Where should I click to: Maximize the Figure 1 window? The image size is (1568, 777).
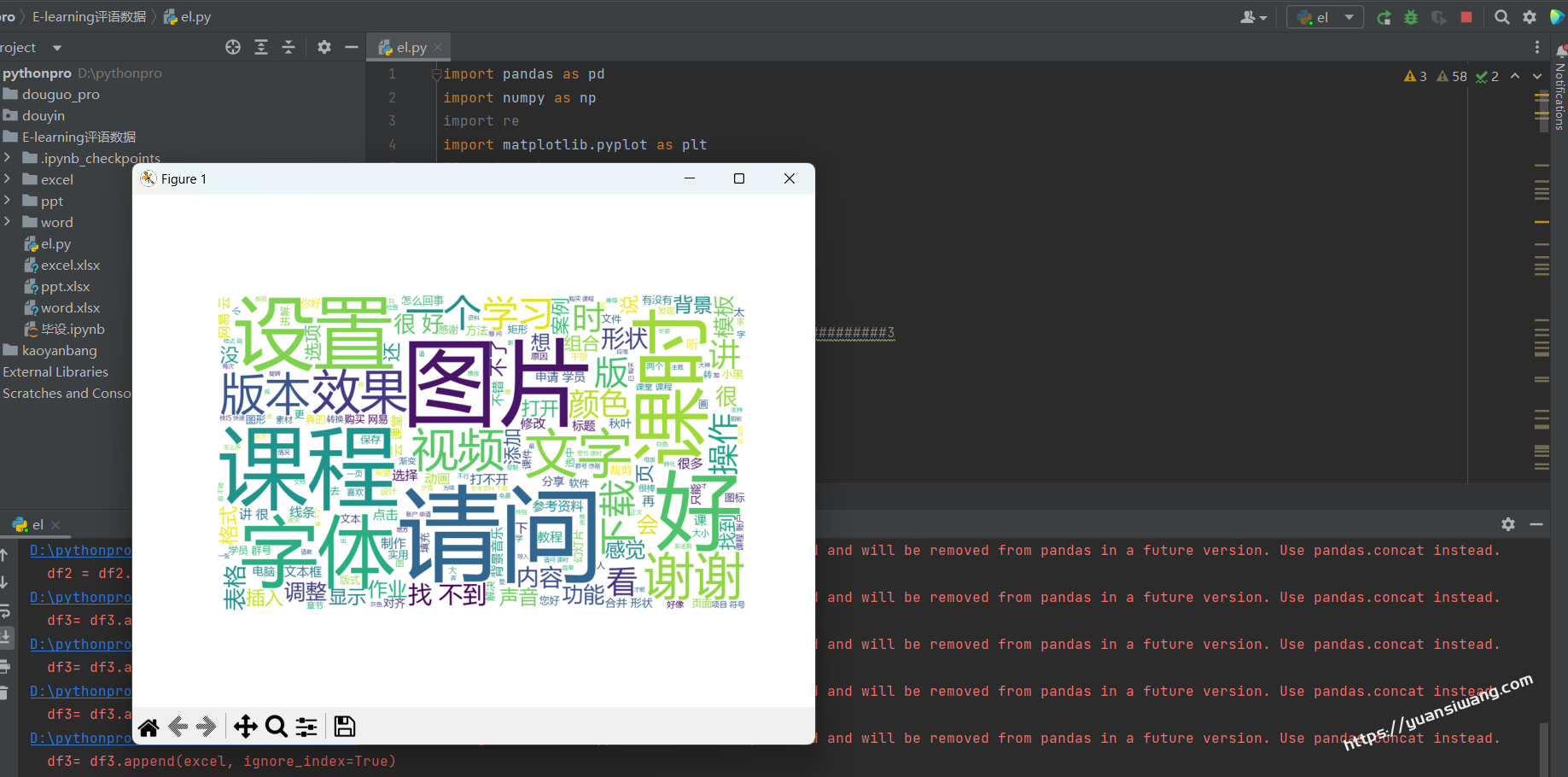coord(739,178)
